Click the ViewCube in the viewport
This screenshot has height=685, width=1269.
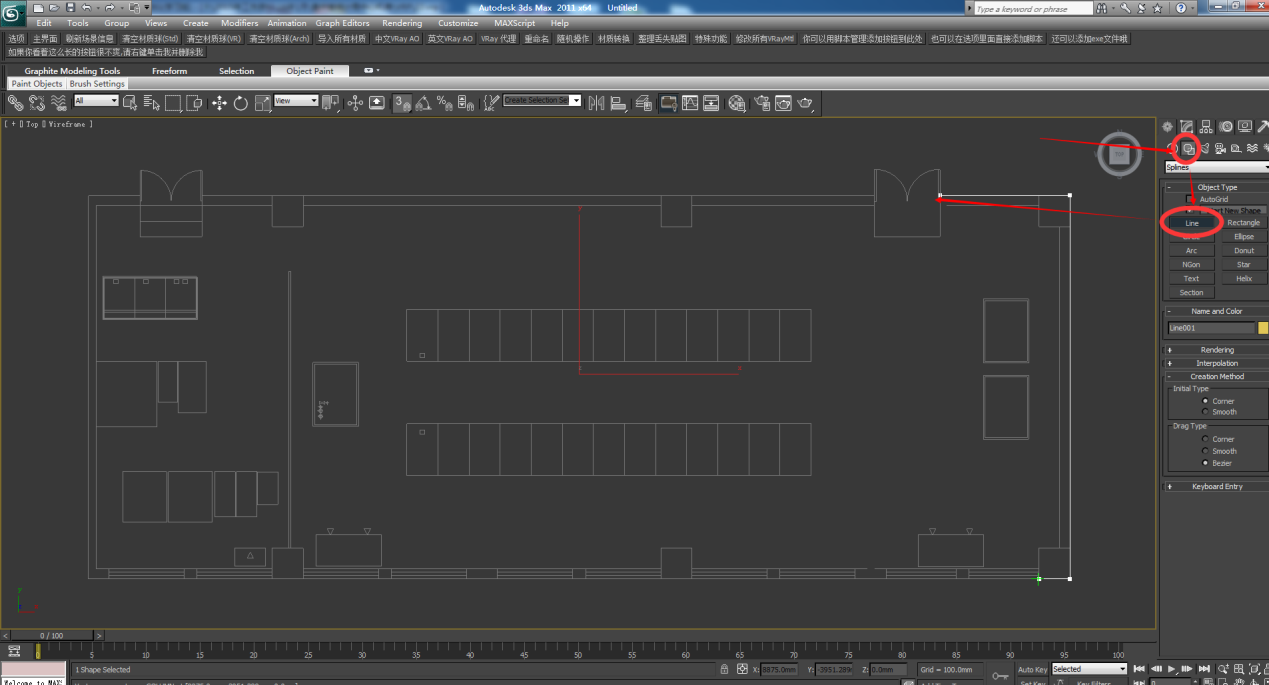1119,154
